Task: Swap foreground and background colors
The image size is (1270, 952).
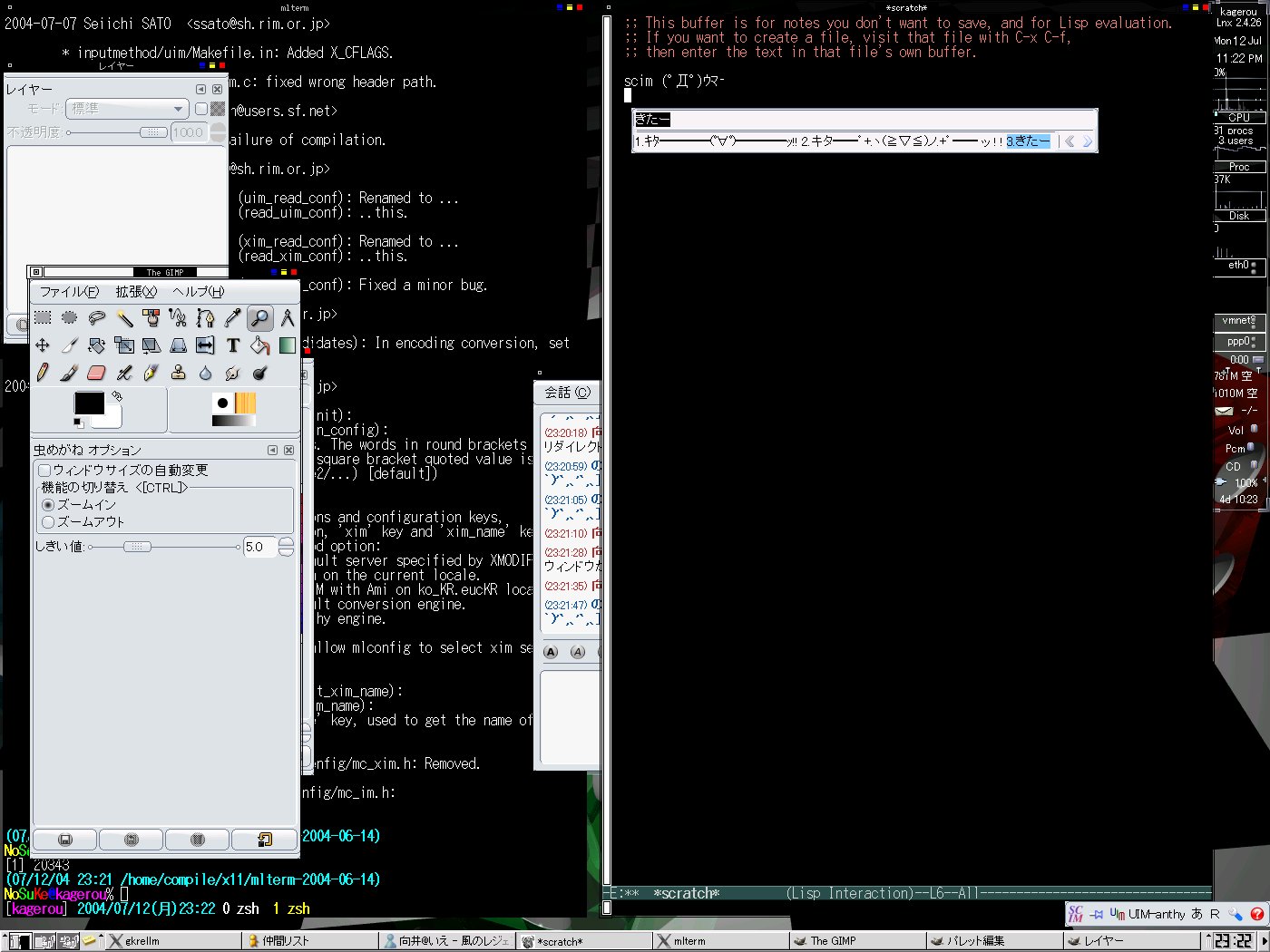Action: [x=116, y=396]
